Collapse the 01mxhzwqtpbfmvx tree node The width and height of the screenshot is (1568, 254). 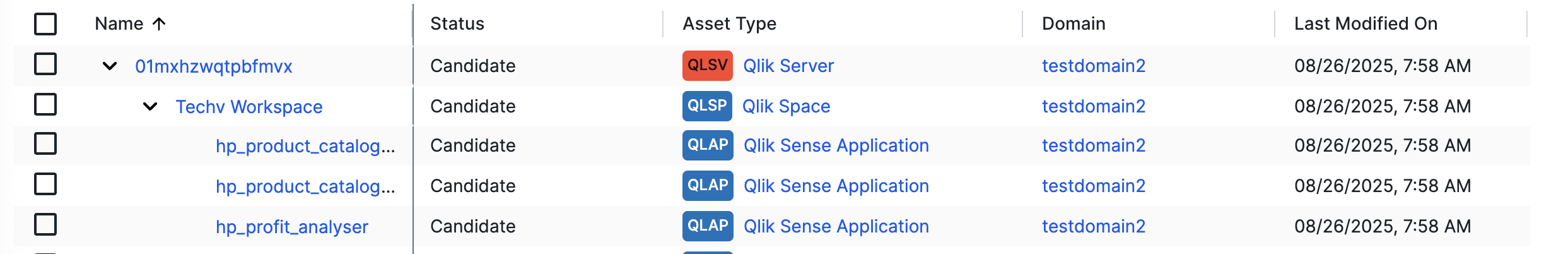coord(110,66)
